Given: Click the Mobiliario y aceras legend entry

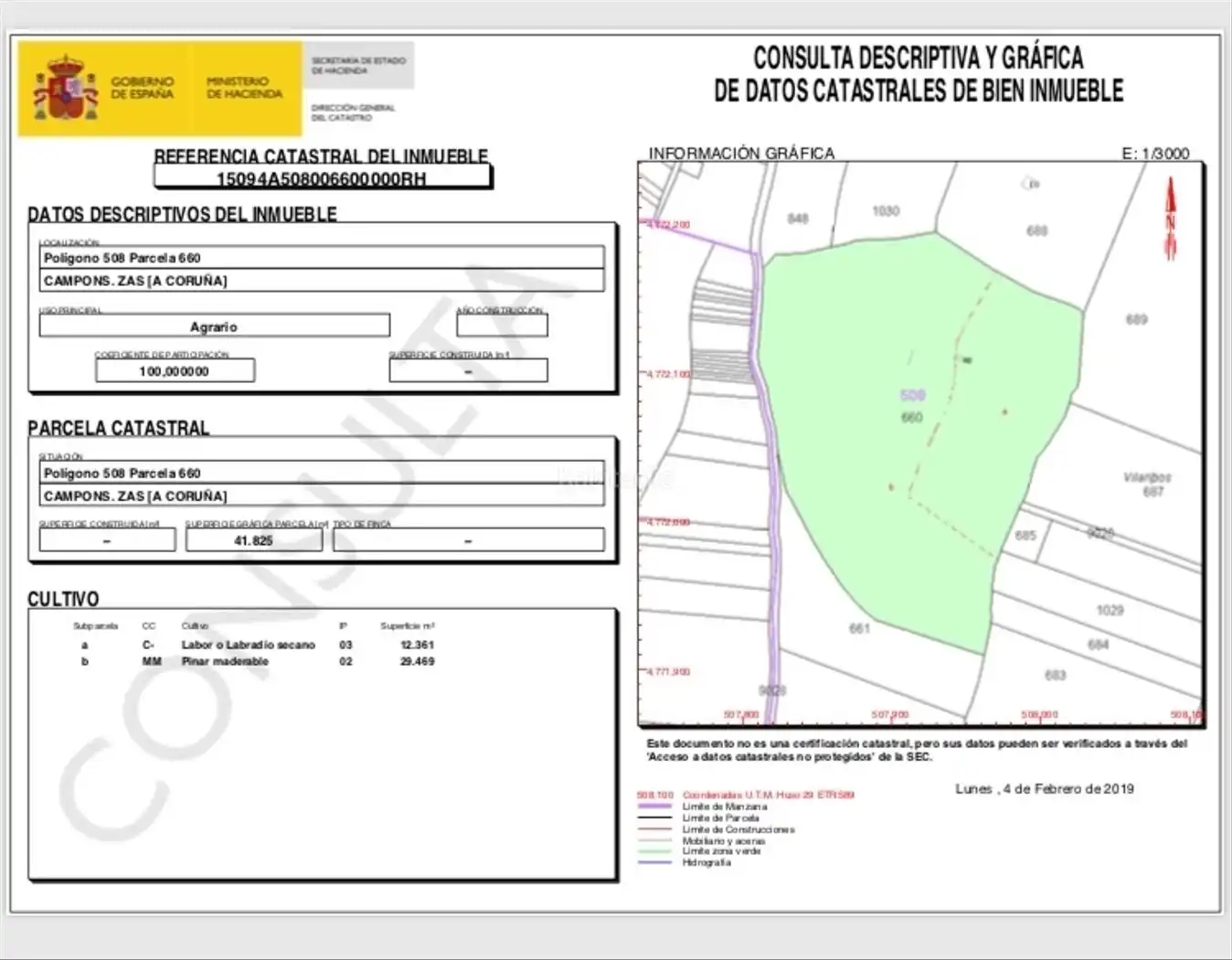Looking at the screenshot, I should pyautogui.click(x=724, y=840).
